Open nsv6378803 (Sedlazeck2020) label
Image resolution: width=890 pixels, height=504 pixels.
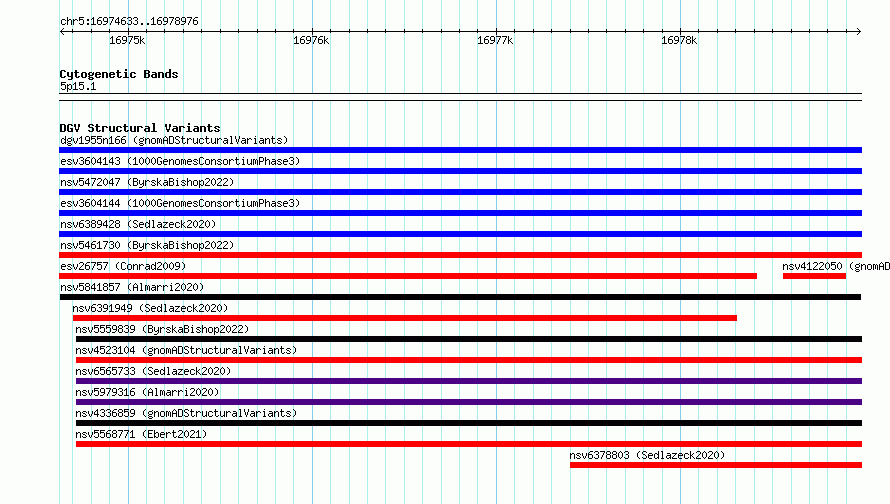coord(647,455)
